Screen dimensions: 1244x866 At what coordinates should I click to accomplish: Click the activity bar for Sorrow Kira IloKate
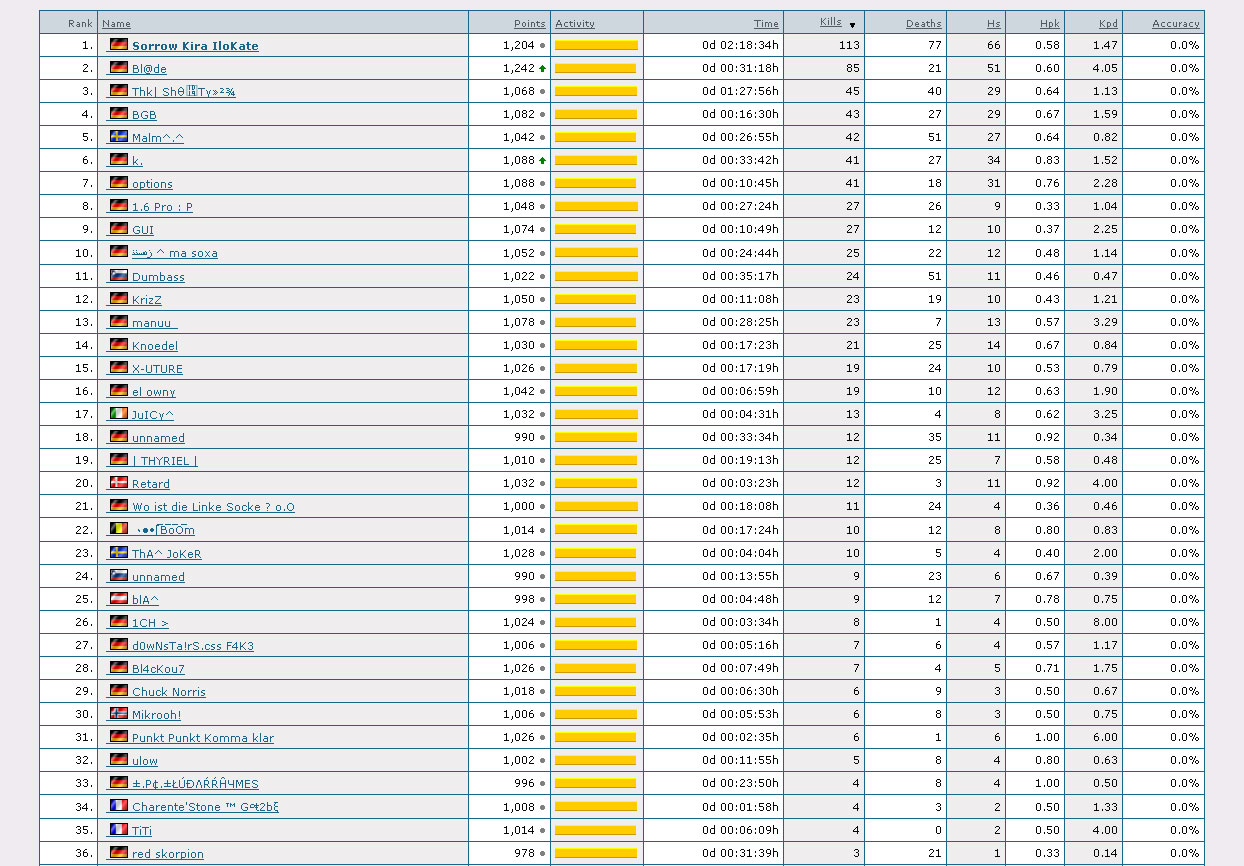(x=596, y=46)
